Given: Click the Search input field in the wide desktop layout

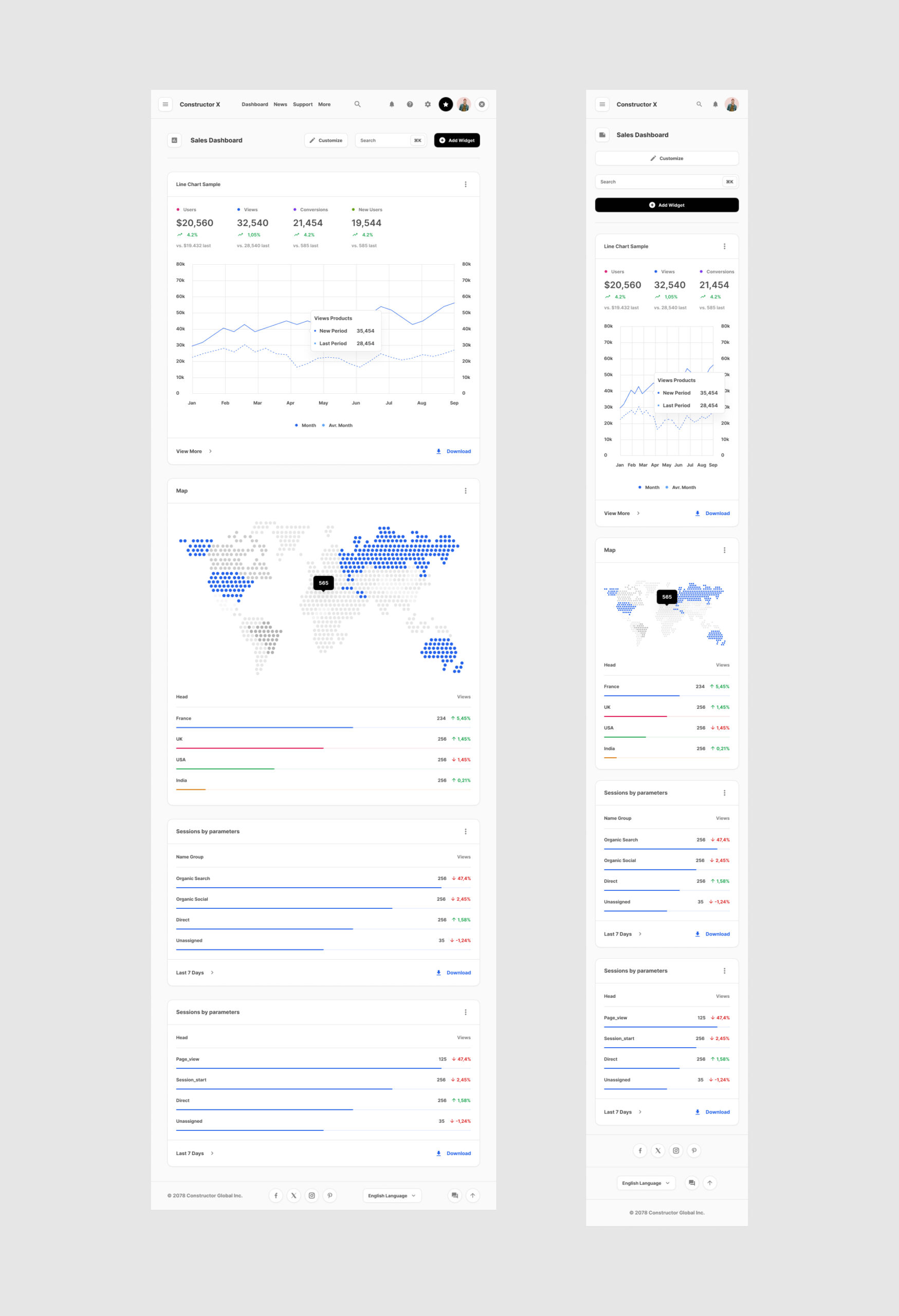Looking at the screenshot, I should [x=383, y=140].
